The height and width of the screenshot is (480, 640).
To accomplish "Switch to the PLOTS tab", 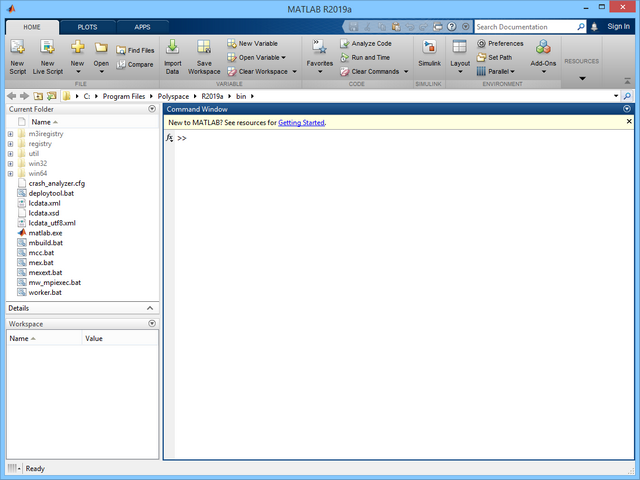I will point(87,27).
